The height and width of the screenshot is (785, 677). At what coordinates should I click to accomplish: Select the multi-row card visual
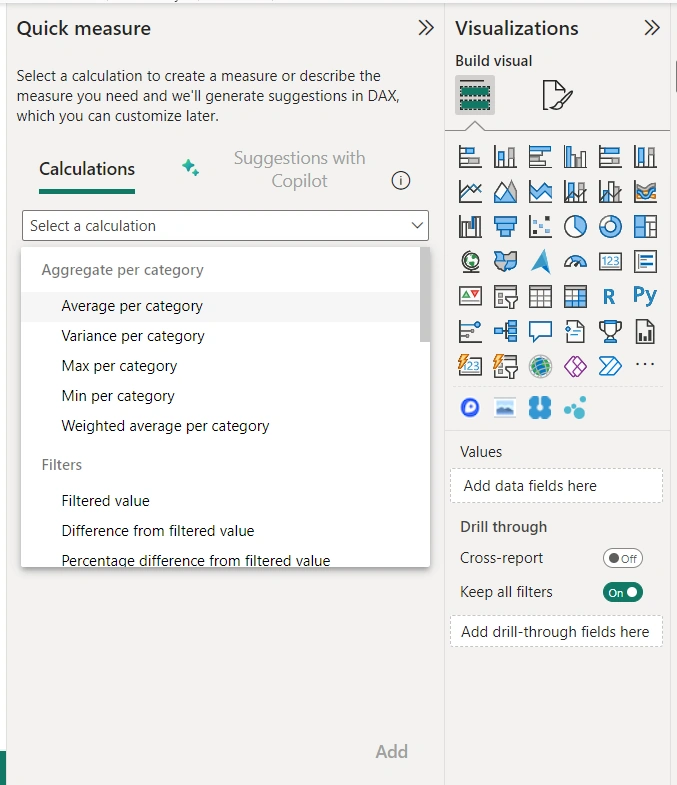645,261
